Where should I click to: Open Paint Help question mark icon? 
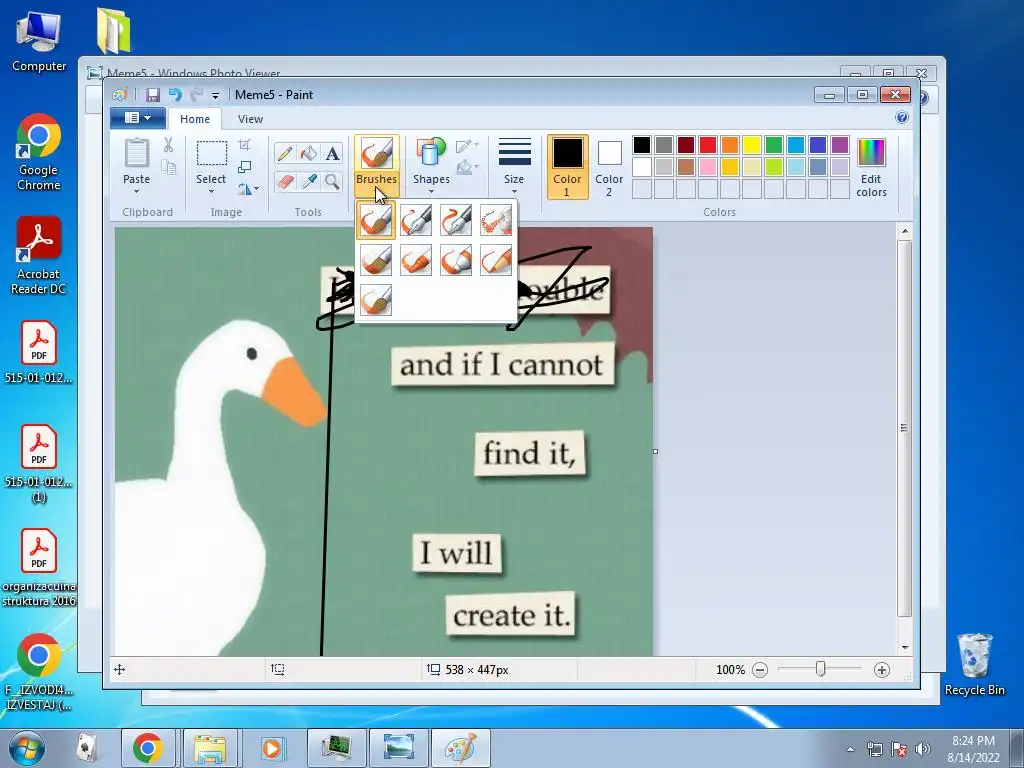point(902,118)
